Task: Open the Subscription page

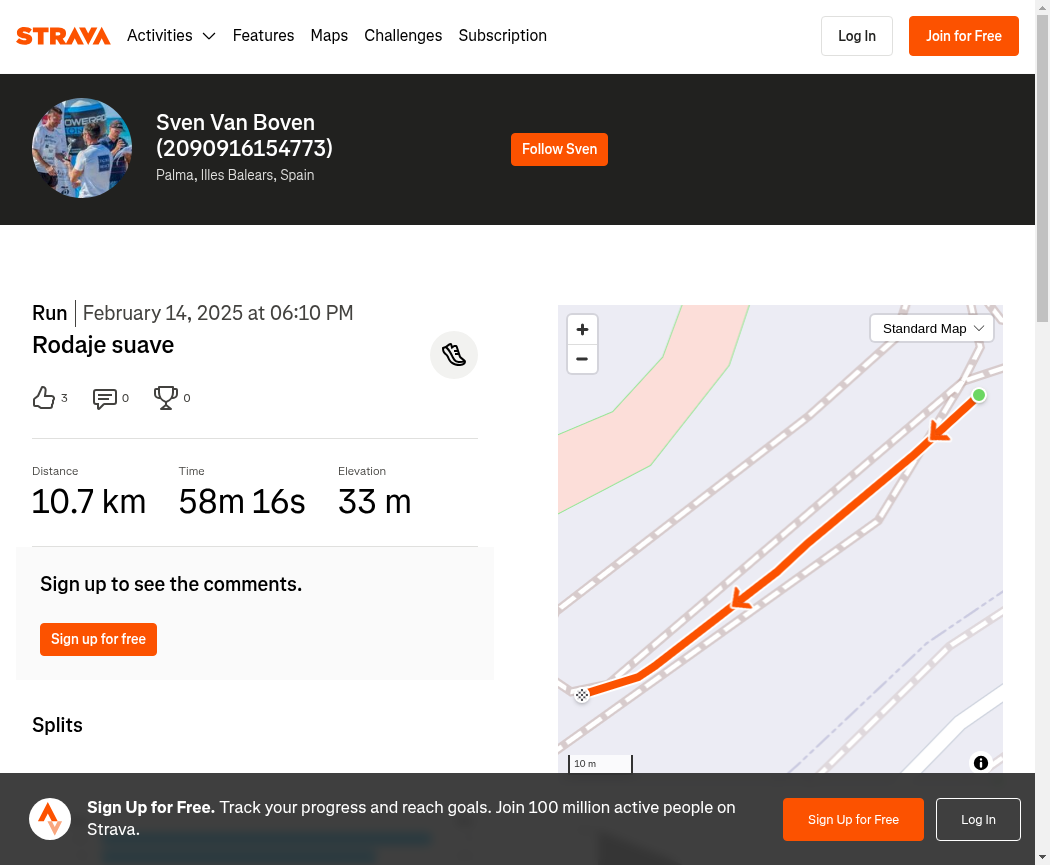Action: click(x=502, y=35)
